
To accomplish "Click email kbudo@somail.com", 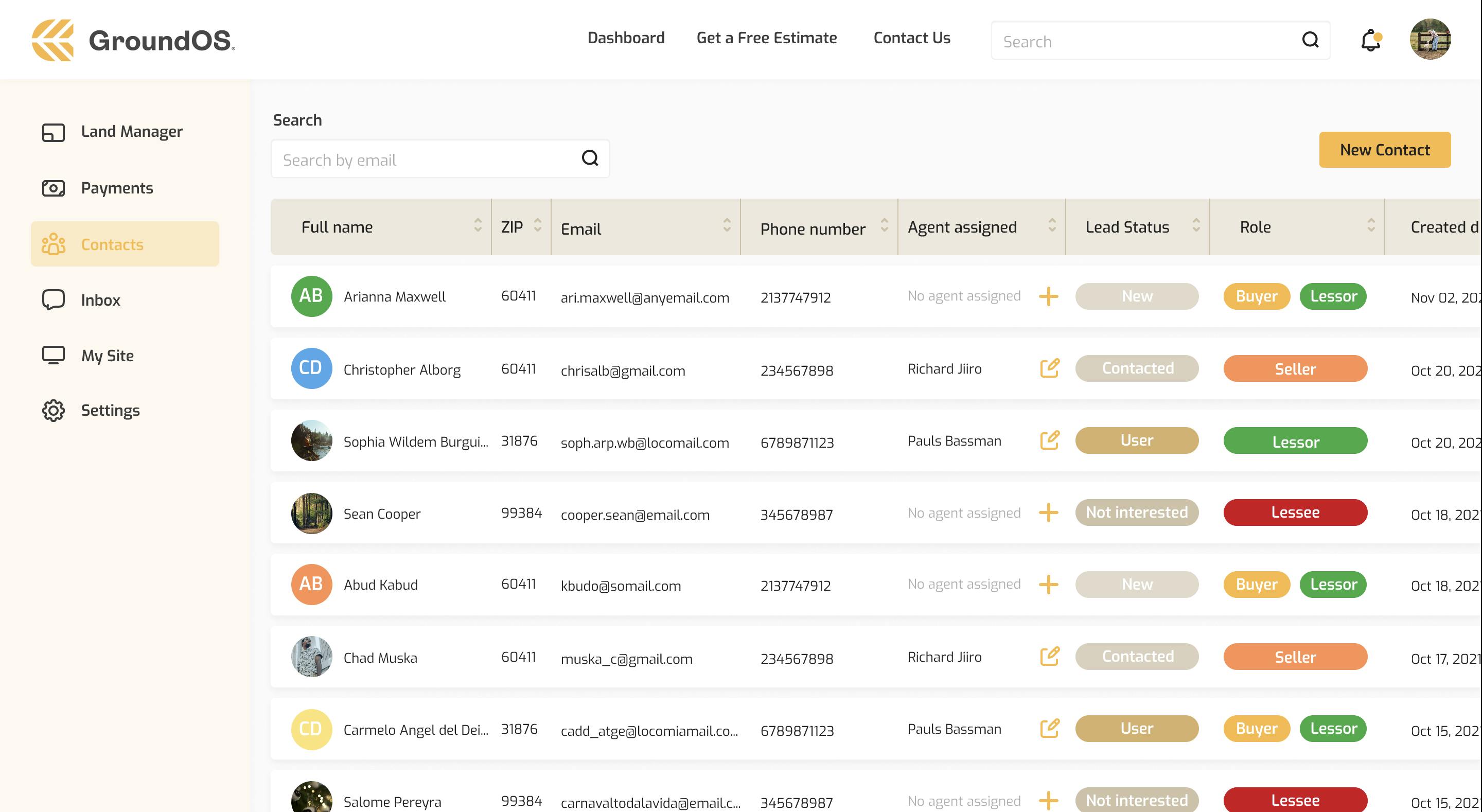I will (621, 586).
